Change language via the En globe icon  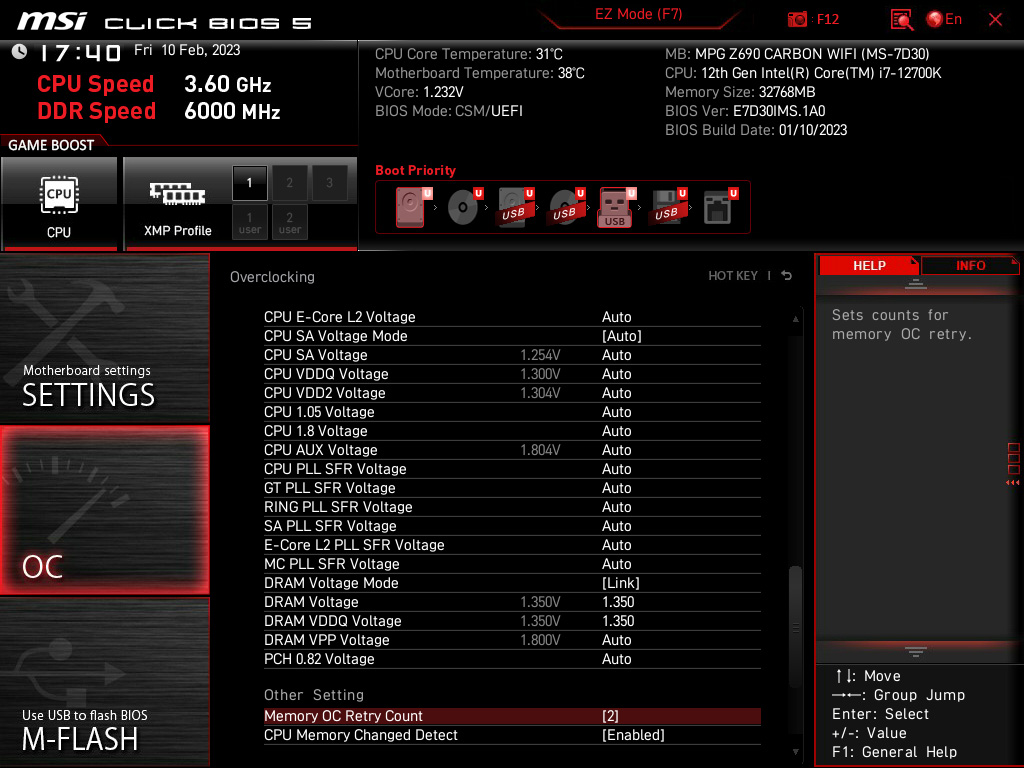point(944,20)
